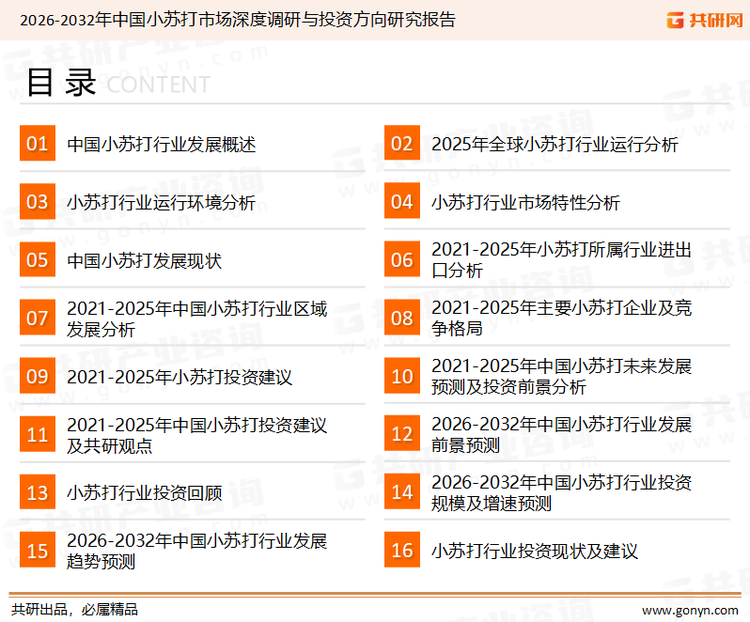The image size is (750, 622).
Task: Click the footer slogan 共研出品，必属精品
Action: [75, 610]
